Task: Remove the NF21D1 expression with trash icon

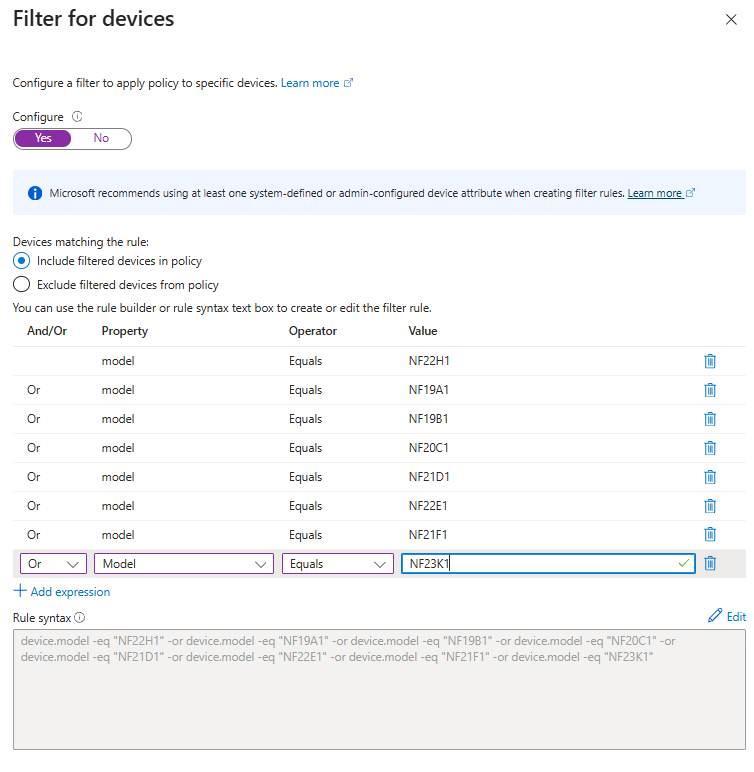Action: tap(710, 477)
